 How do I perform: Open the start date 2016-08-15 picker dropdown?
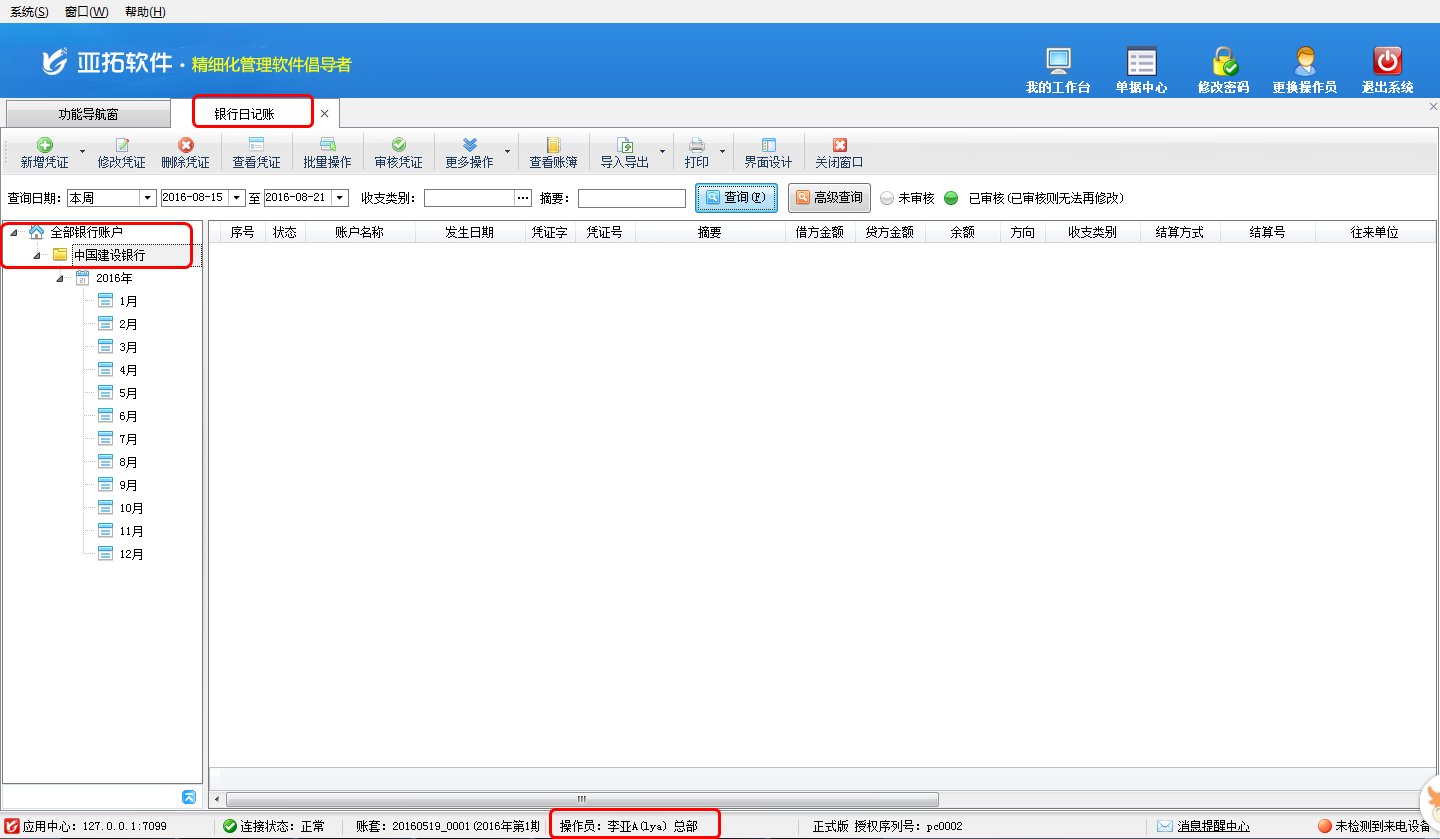[237, 198]
